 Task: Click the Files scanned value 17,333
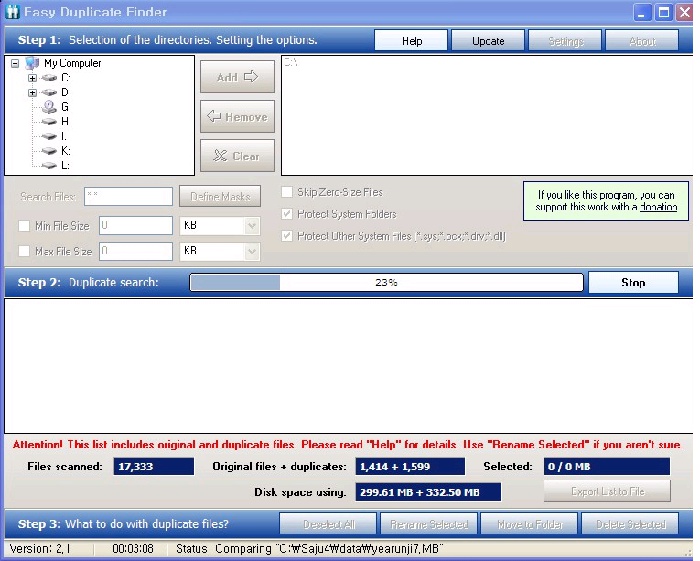(154, 466)
